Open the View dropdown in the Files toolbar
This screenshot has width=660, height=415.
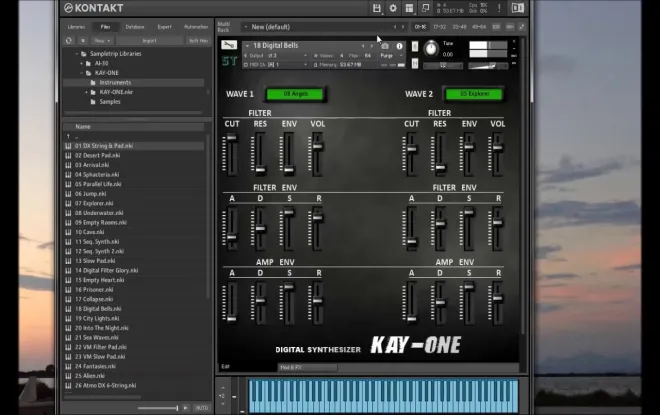click(101, 40)
